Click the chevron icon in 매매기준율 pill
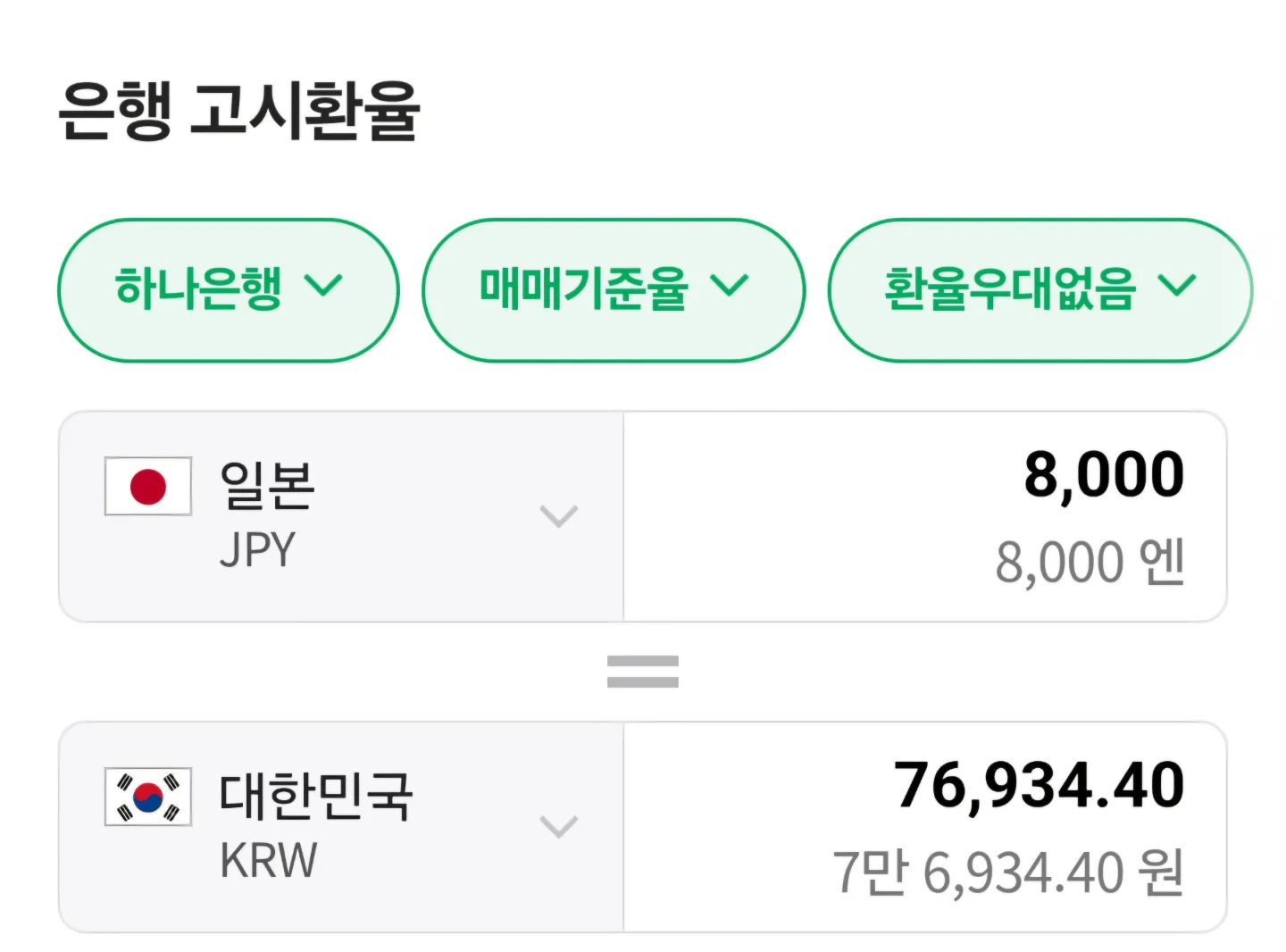 click(730, 286)
